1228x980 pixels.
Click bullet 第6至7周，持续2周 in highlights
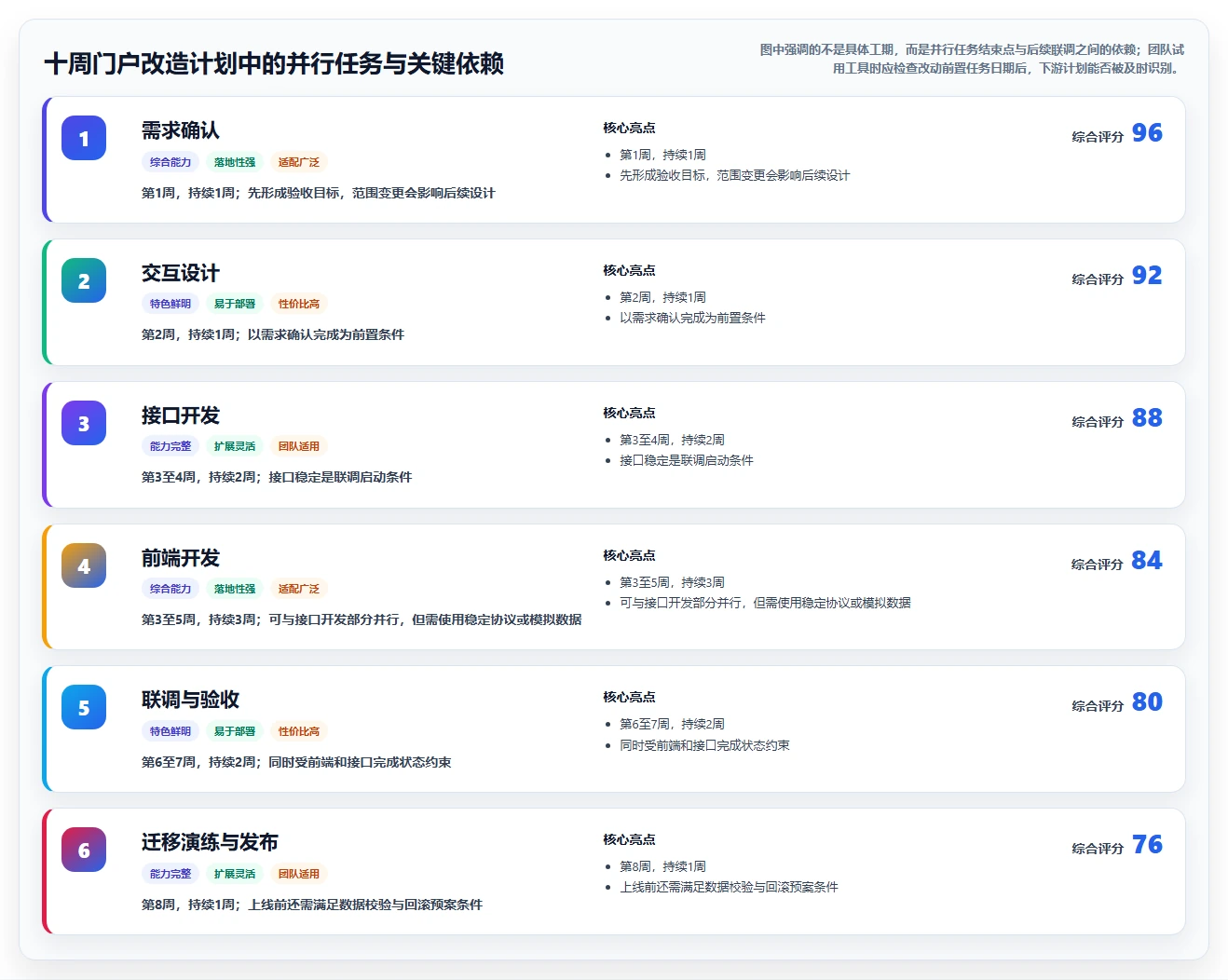click(672, 724)
